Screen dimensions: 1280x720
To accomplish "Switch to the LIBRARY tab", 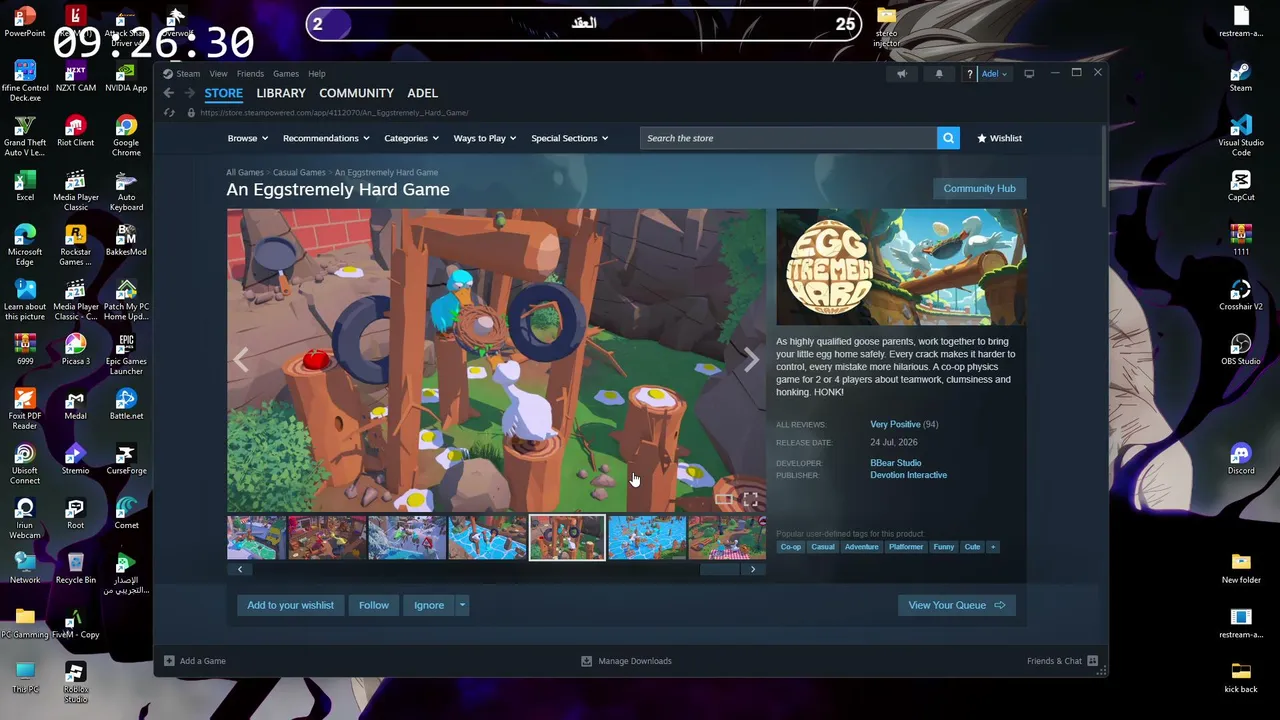I will coord(281,93).
